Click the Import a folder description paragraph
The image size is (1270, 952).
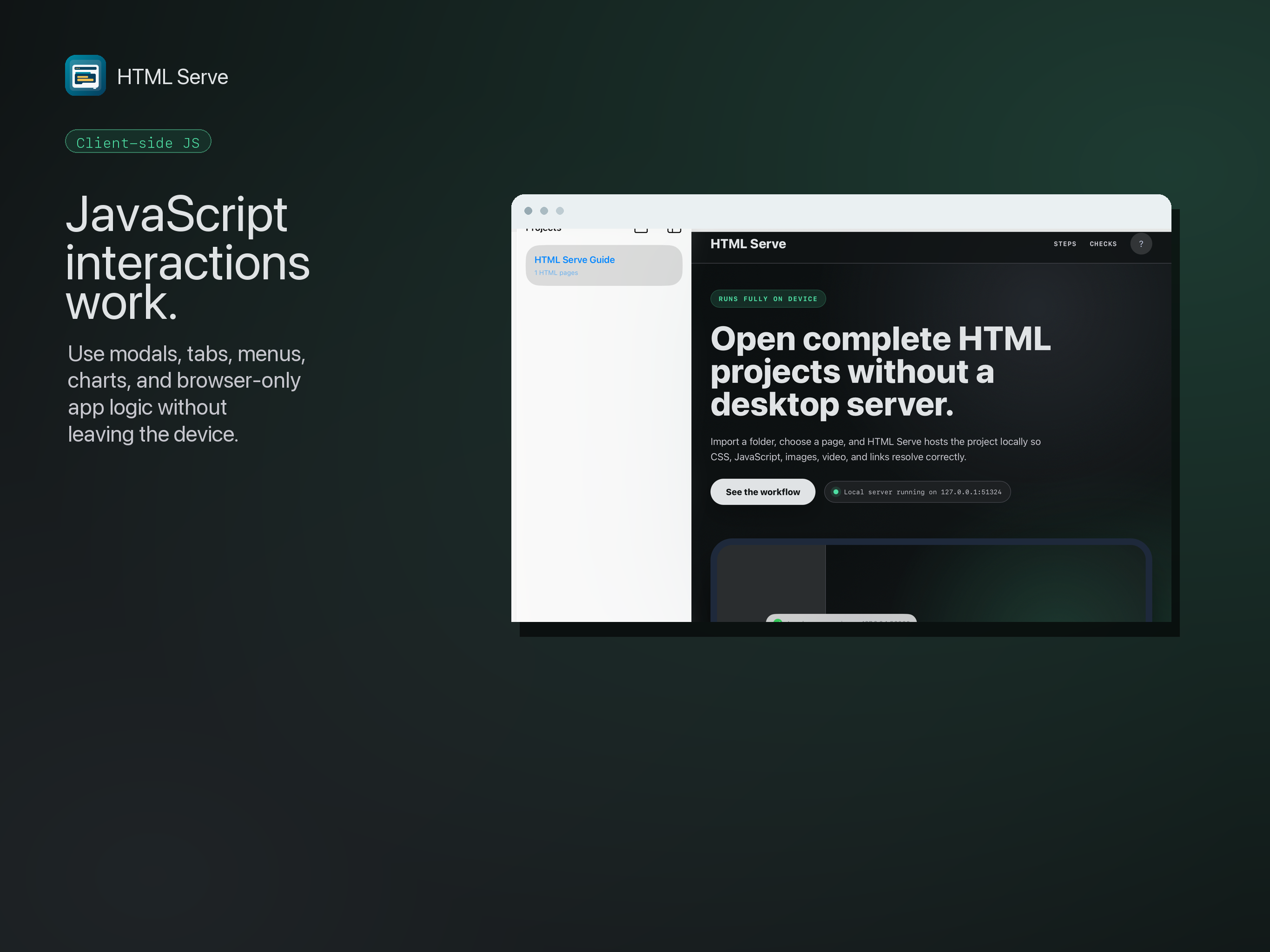pos(875,449)
